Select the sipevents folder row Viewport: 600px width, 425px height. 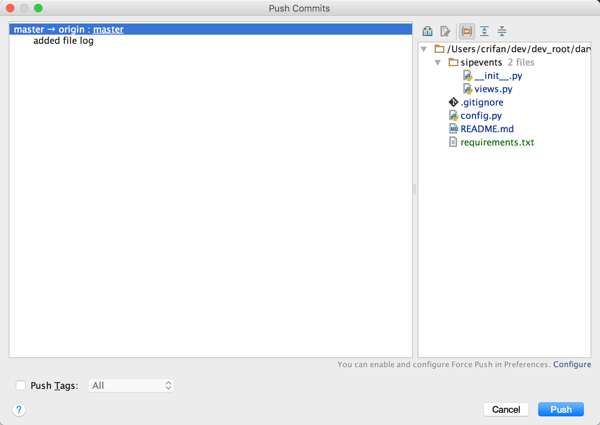tap(504, 62)
